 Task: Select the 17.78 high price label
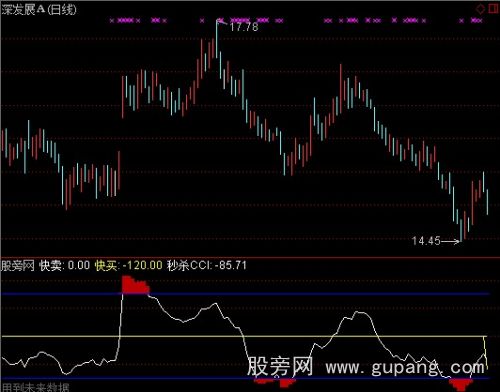244,27
